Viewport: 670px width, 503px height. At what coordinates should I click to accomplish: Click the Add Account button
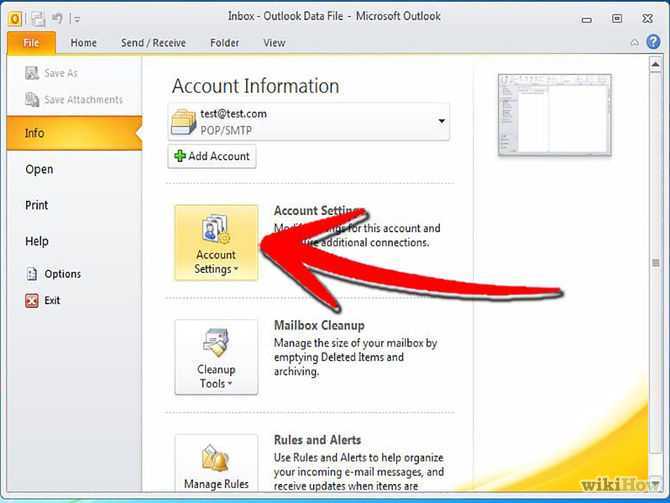pos(212,156)
